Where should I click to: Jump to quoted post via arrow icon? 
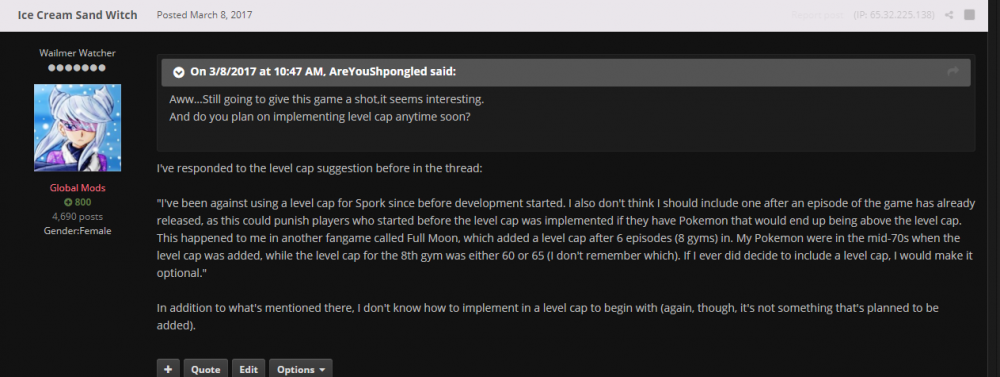tap(953, 71)
